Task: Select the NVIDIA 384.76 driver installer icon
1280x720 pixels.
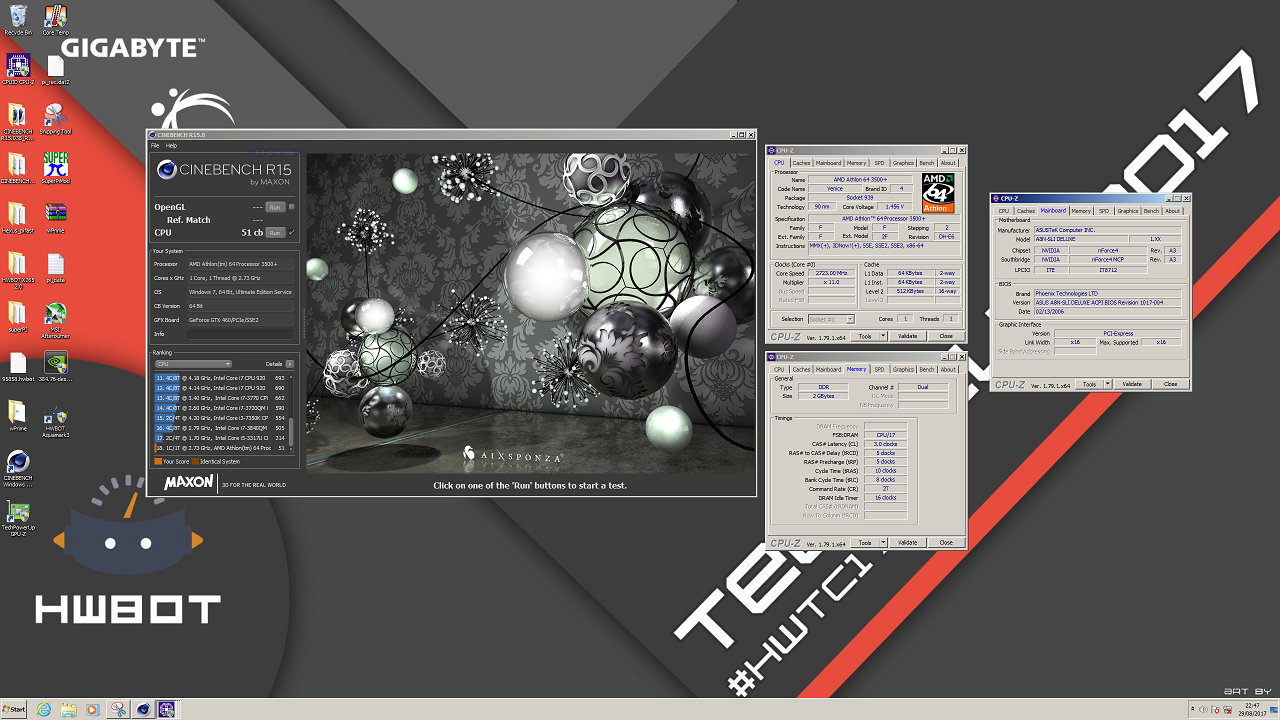Action: 55,366
